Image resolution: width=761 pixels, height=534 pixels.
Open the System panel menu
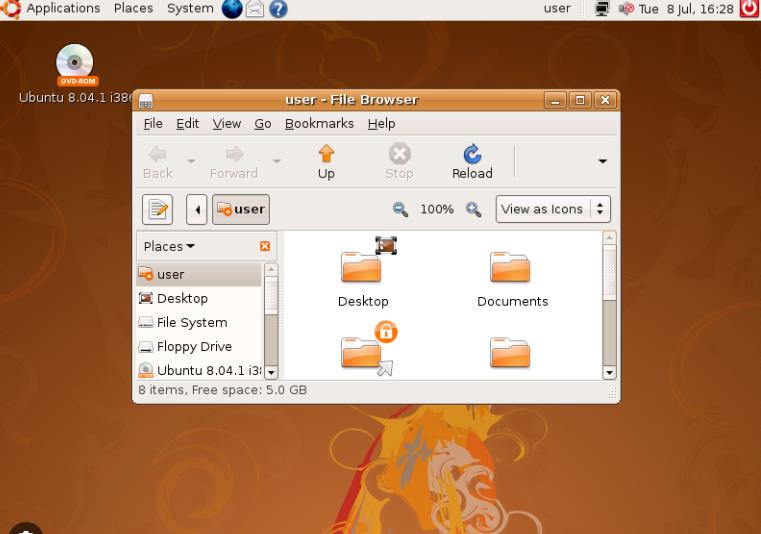point(190,9)
